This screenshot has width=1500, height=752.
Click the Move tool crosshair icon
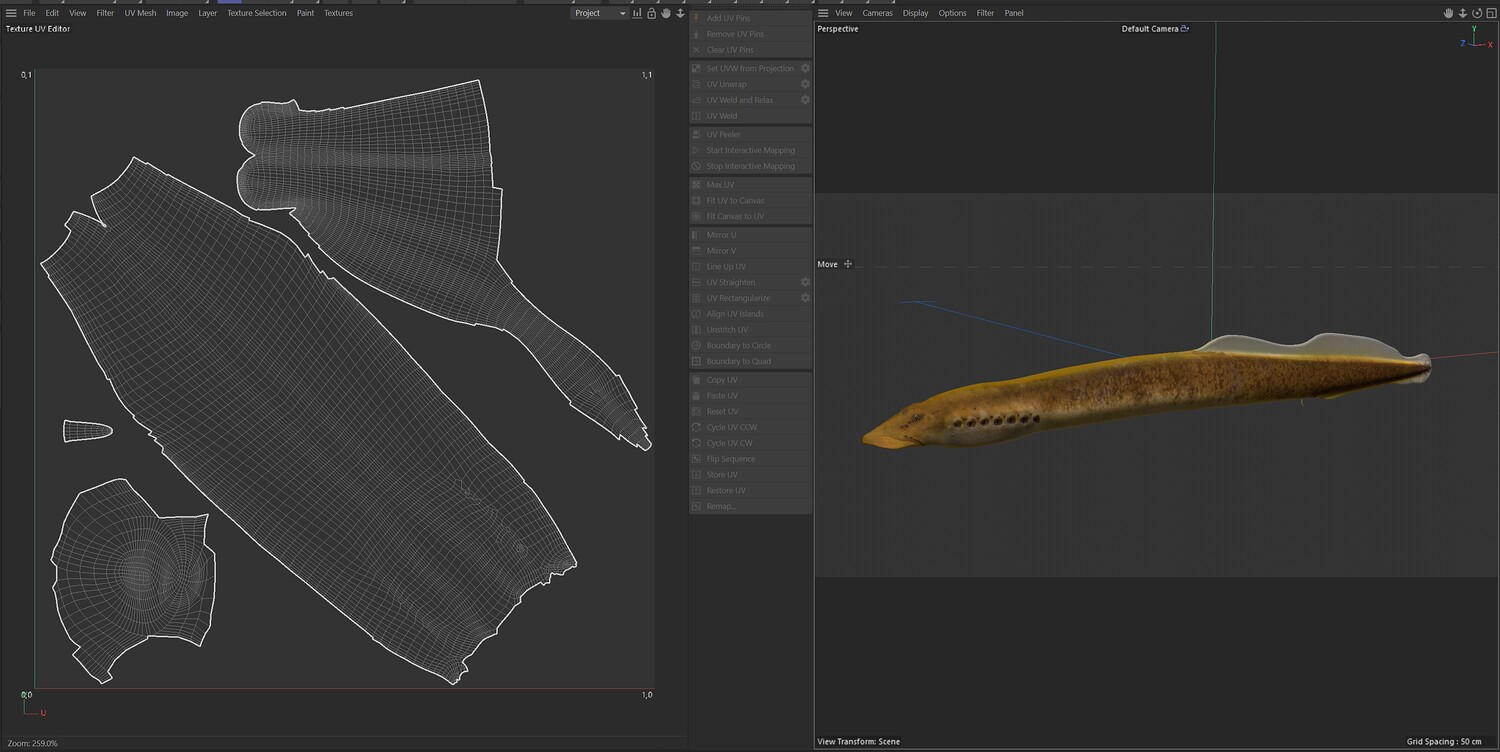848,264
